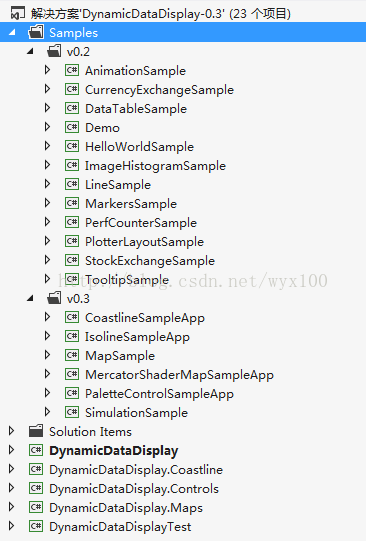This screenshot has height=541, width=366.
Task: Click the C# icon beside LineSample
Action: pyautogui.click(x=72, y=184)
